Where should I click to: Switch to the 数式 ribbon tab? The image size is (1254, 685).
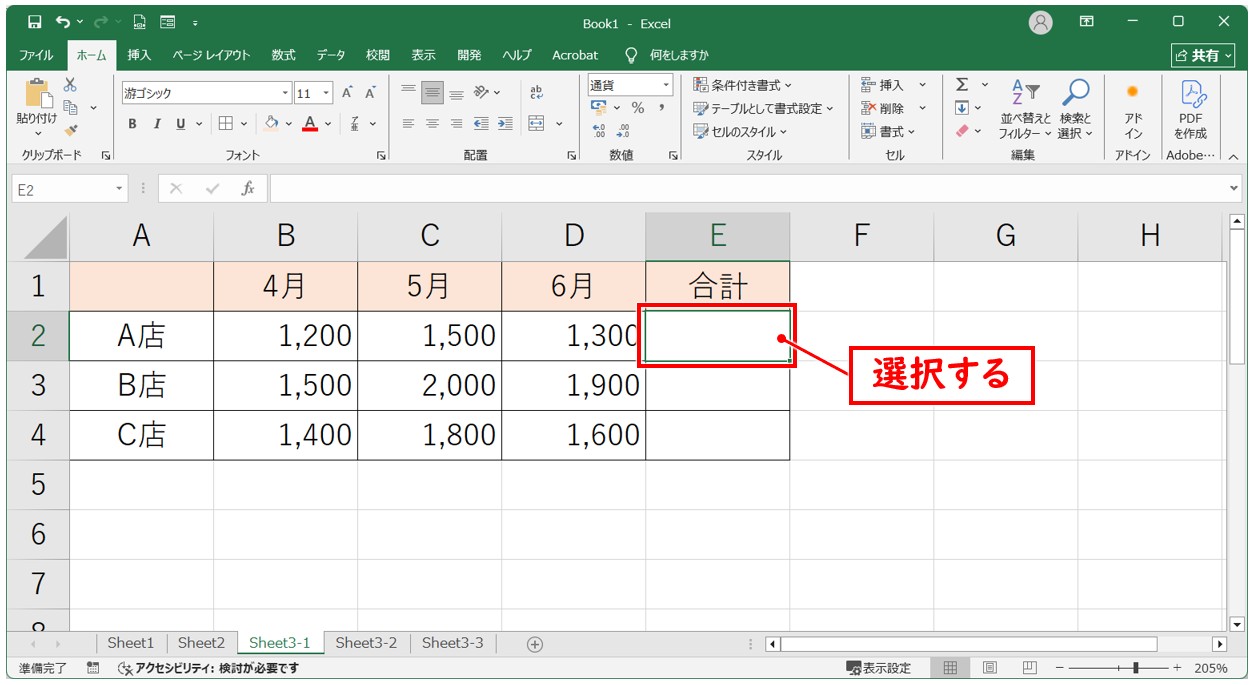tap(283, 55)
